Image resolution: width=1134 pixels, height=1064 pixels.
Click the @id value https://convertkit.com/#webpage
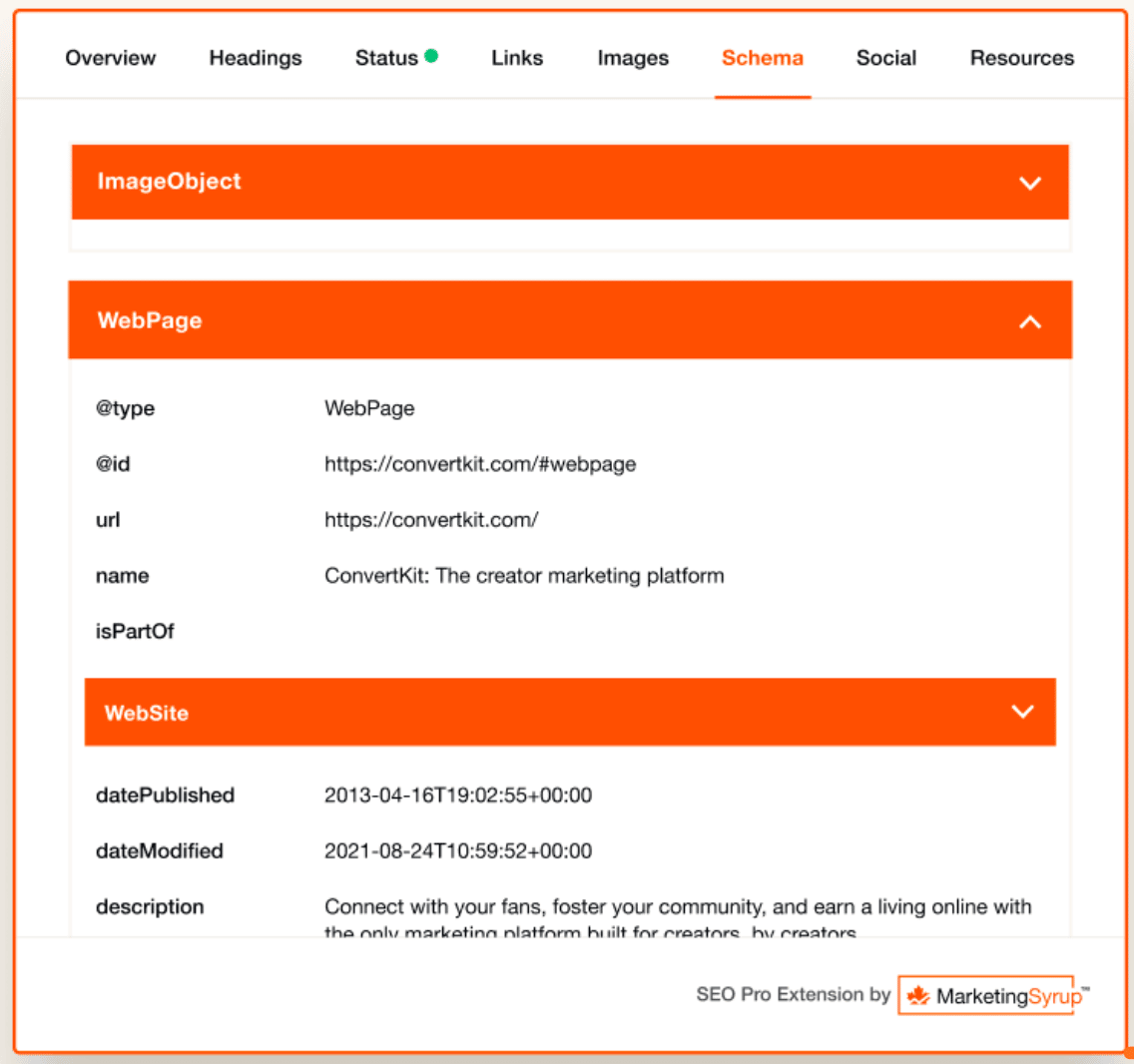coord(480,464)
